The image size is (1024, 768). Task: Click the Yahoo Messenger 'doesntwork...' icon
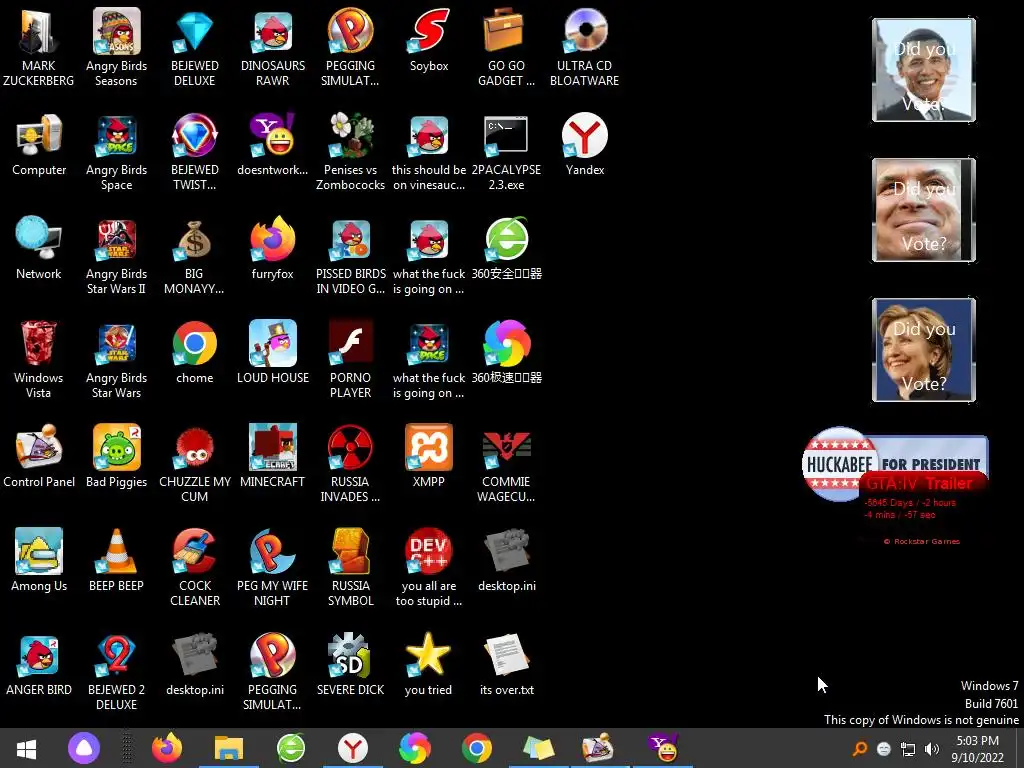click(272, 144)
